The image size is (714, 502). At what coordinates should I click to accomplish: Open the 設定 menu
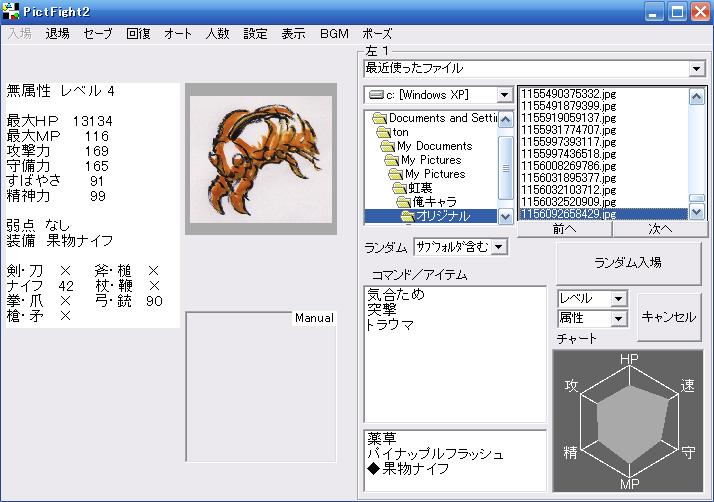pyautogui.click(x=255, y=34)
